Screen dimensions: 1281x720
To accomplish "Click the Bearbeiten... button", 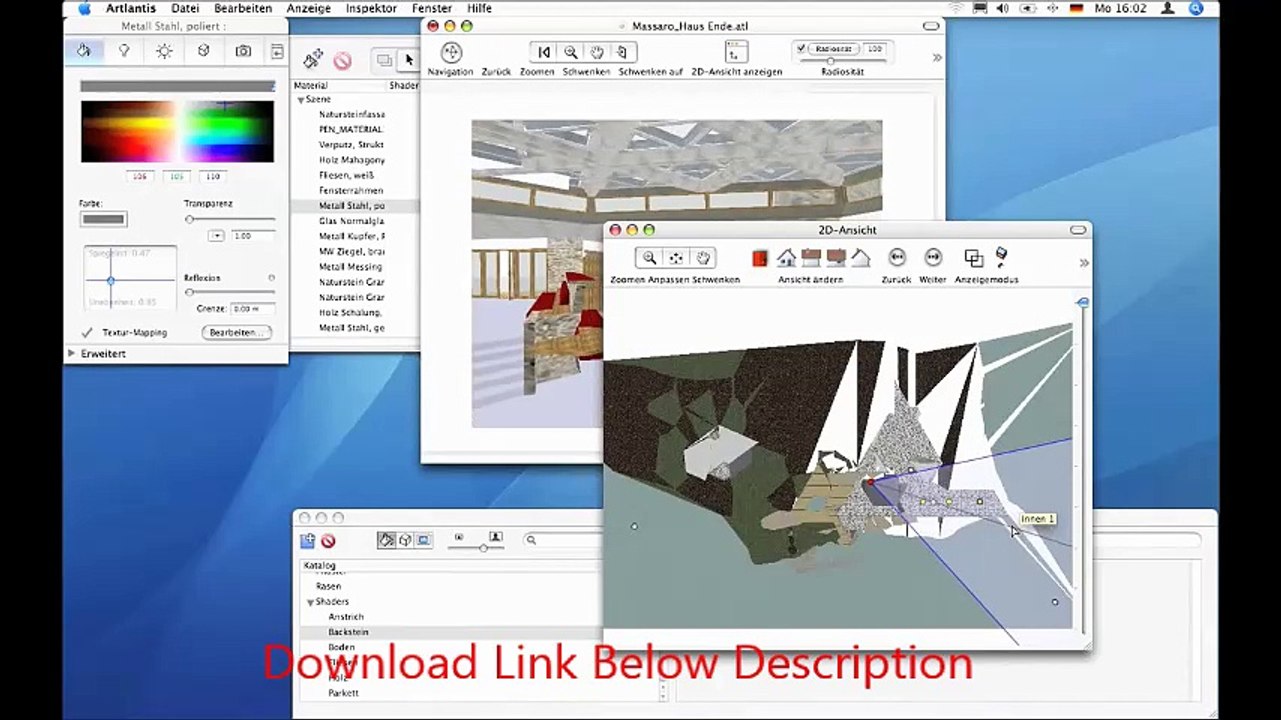I will tap(236, 332).
